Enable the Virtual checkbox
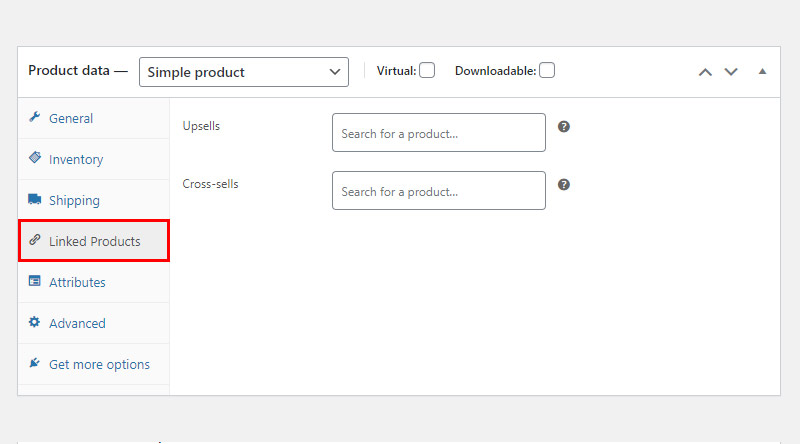This screenshot has width=800, height=444. click(x=427, y=70)
